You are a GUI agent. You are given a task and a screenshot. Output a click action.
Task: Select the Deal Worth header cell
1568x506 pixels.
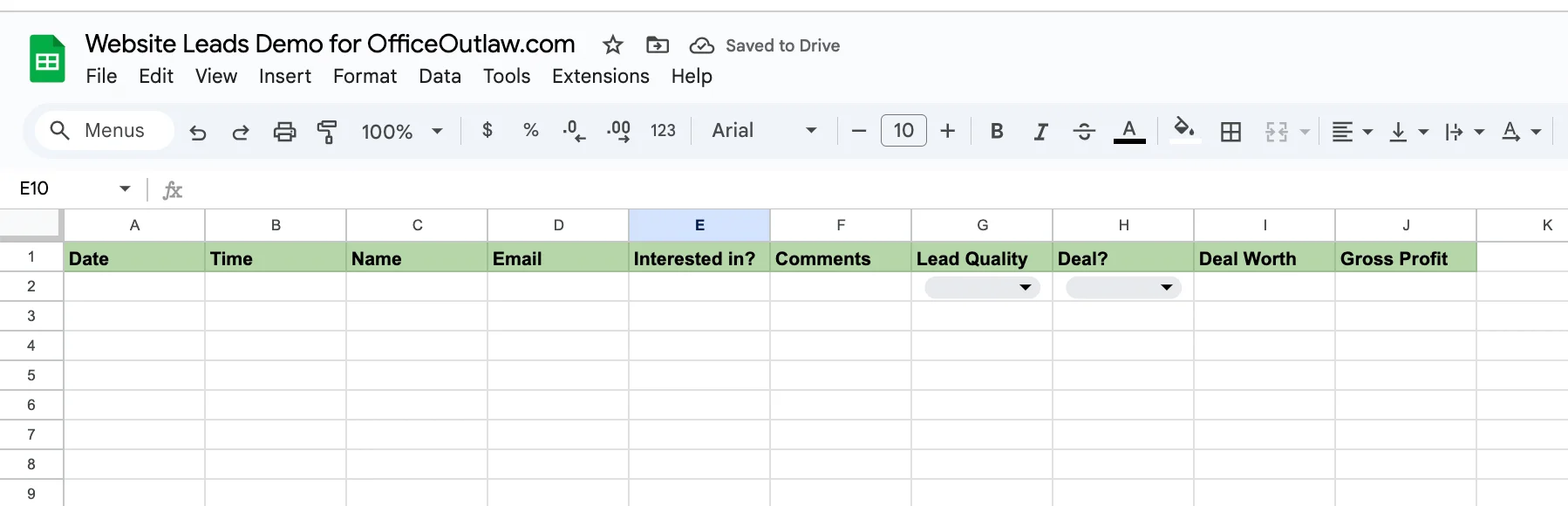click(x=1265, y=257)
